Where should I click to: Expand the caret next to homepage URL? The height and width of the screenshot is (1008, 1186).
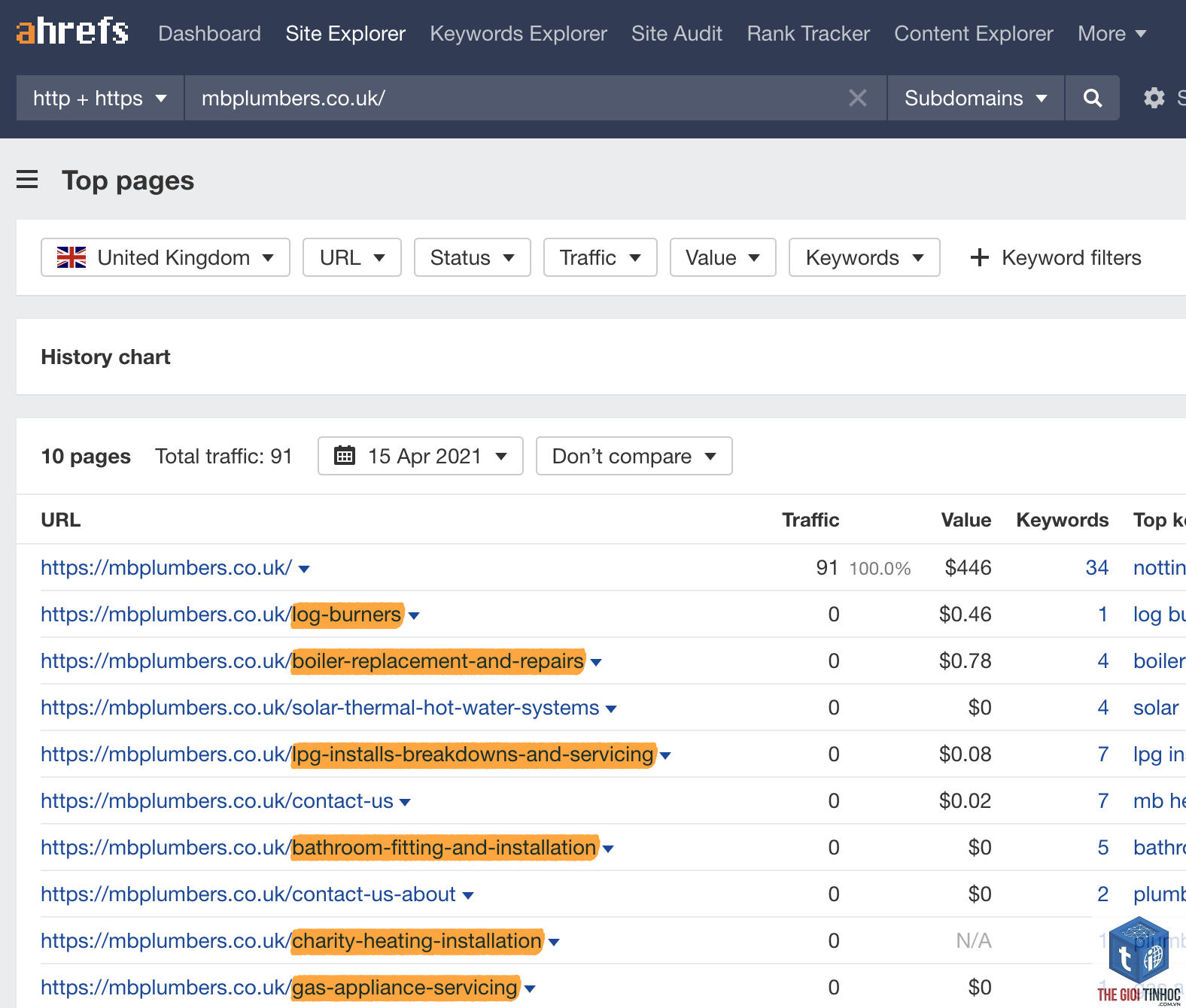coord(304,569)
